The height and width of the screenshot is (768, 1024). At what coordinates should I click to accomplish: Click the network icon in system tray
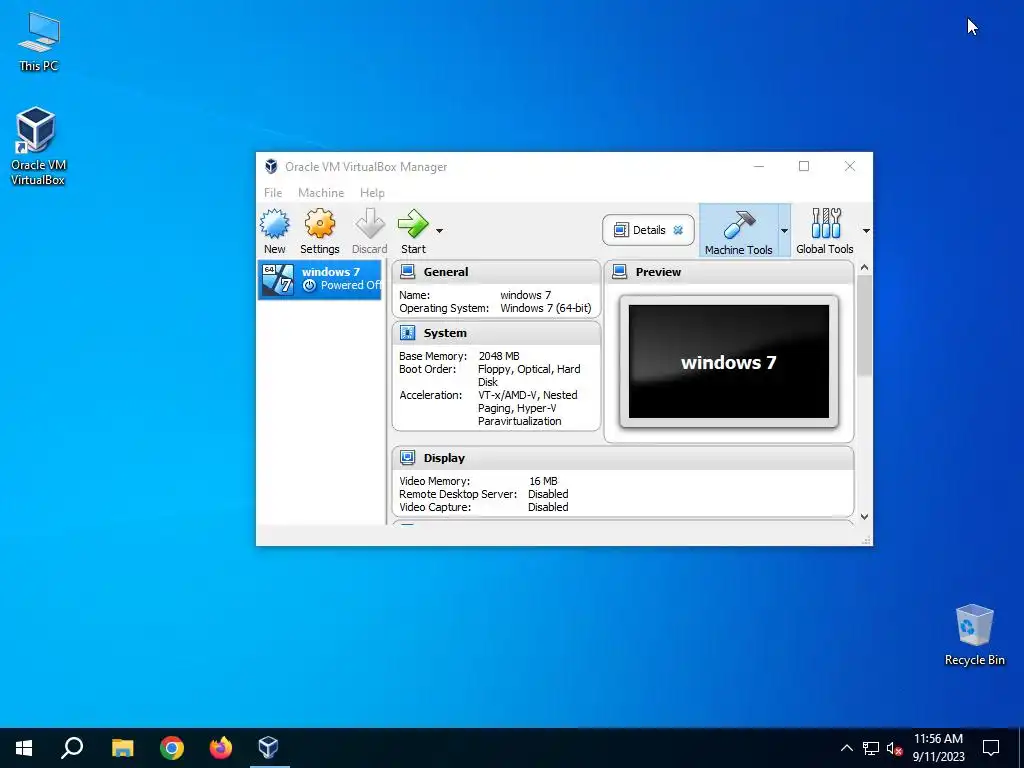point(871,748)
